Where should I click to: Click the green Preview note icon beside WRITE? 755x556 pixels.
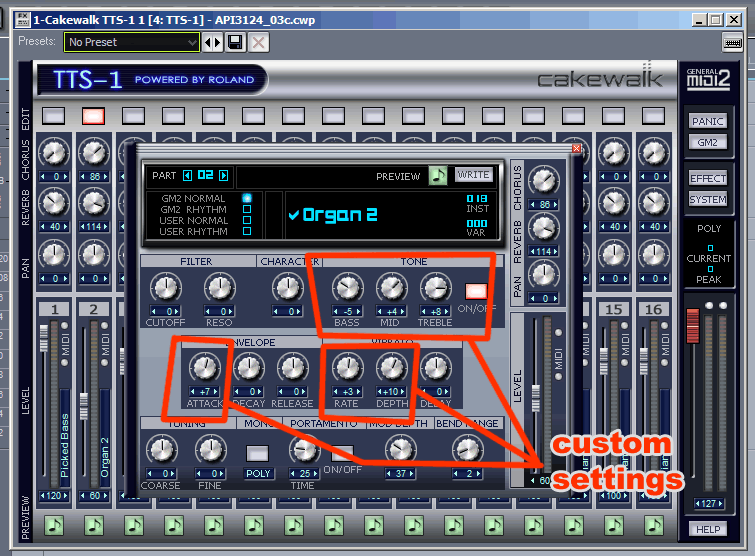(438, 175)
